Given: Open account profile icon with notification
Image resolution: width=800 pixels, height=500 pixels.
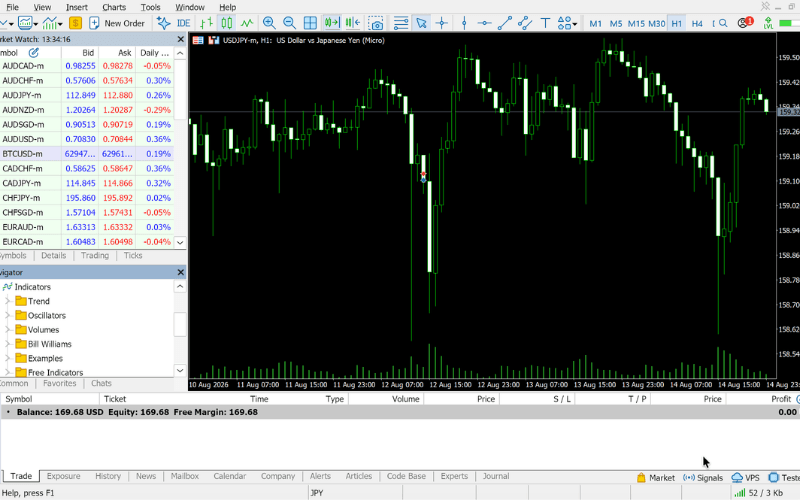Looking at the screenshot, I should 745,22.
